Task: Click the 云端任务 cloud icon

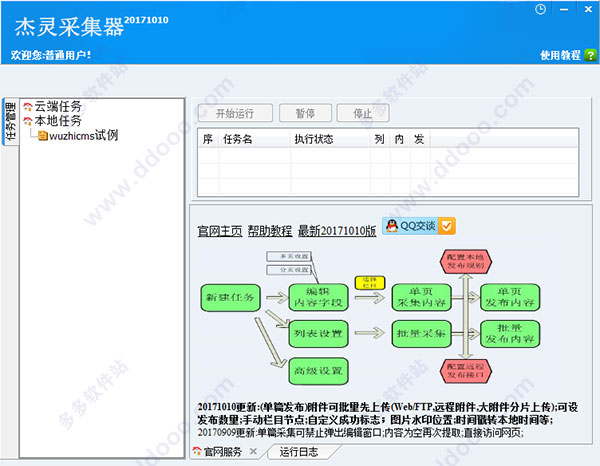Action: coord(28,106)
